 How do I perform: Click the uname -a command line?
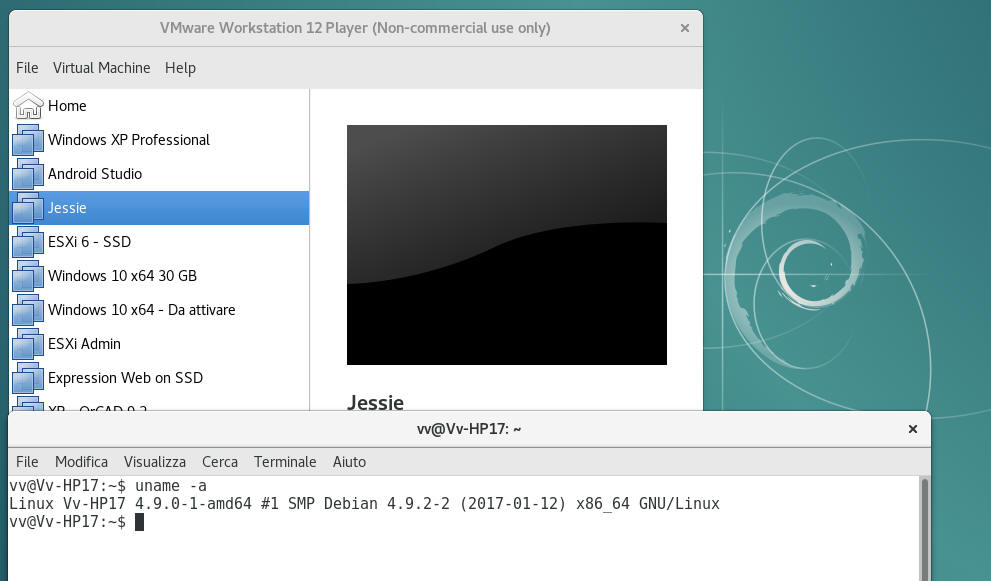[x=108, y=486]
